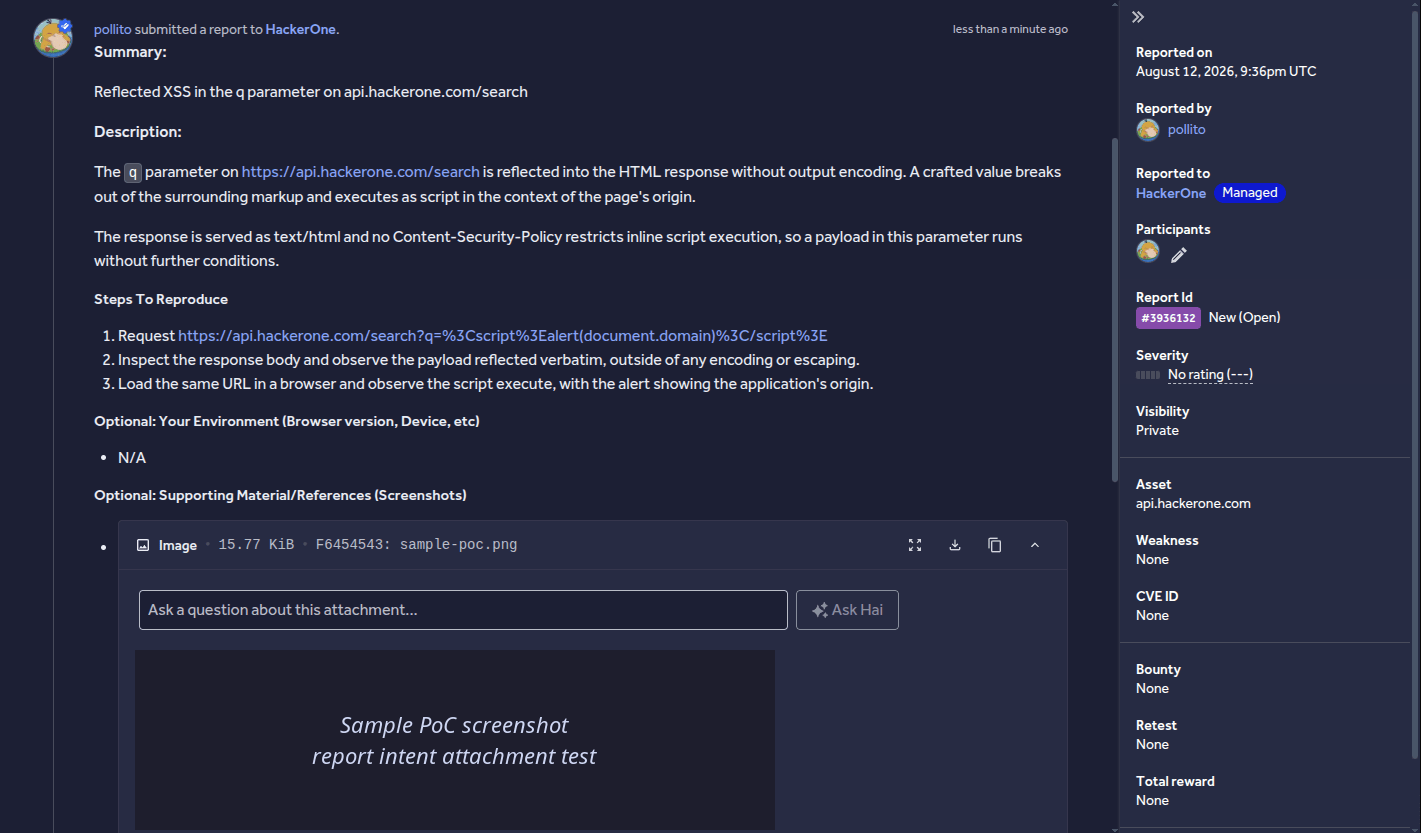The width and height of the screenshot is (1421, 833).
Task: Click asset value api.hackerone.com
Action: 1193,504
